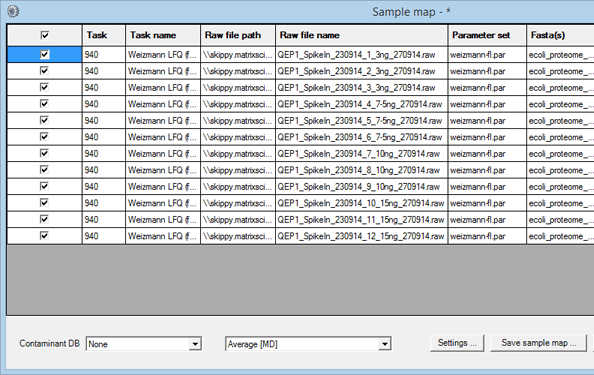
Task: Click the \\skippy.matrixsci... path in the 7_10ng row
Action: [238, 153]
